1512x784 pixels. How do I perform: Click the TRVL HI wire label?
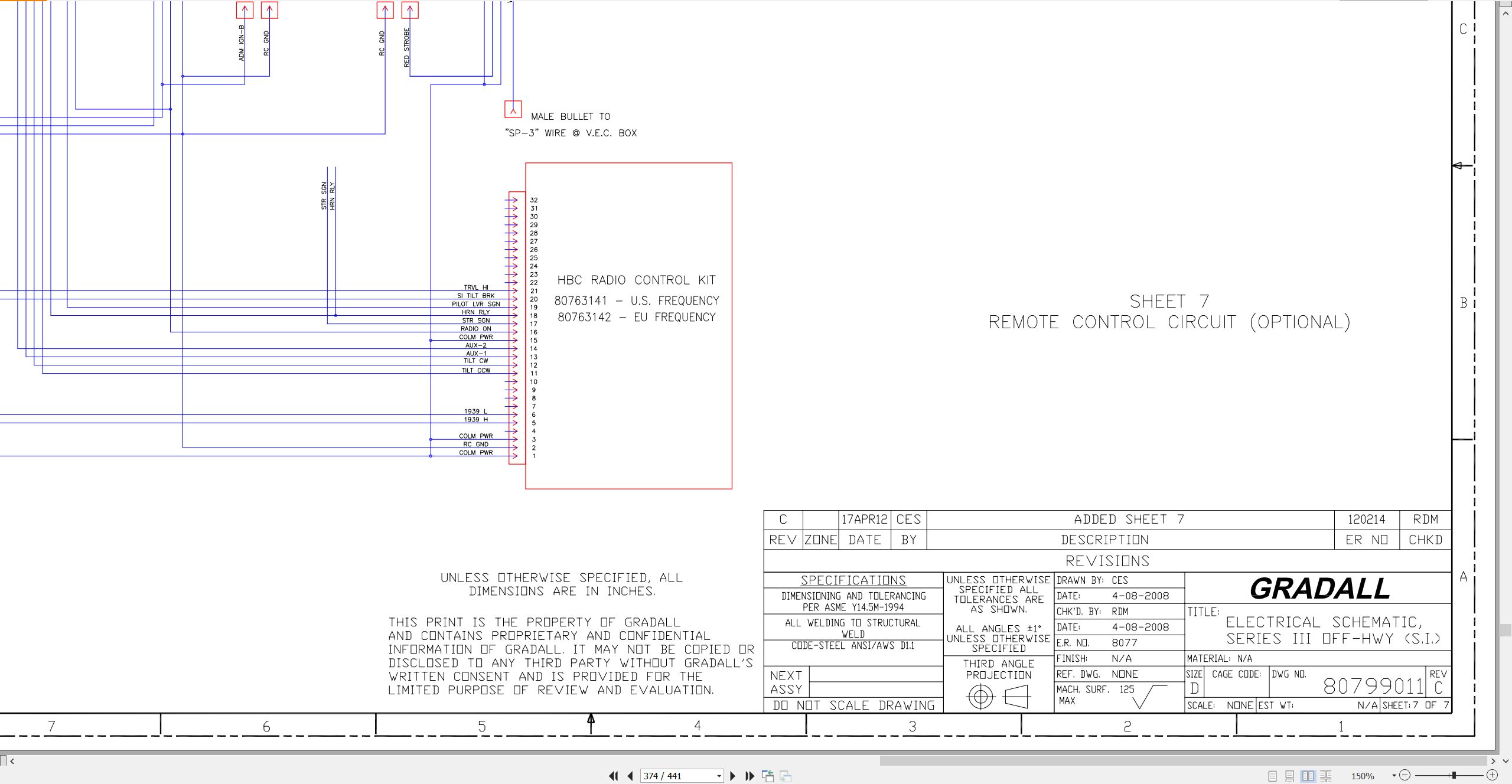pos(476,288)
